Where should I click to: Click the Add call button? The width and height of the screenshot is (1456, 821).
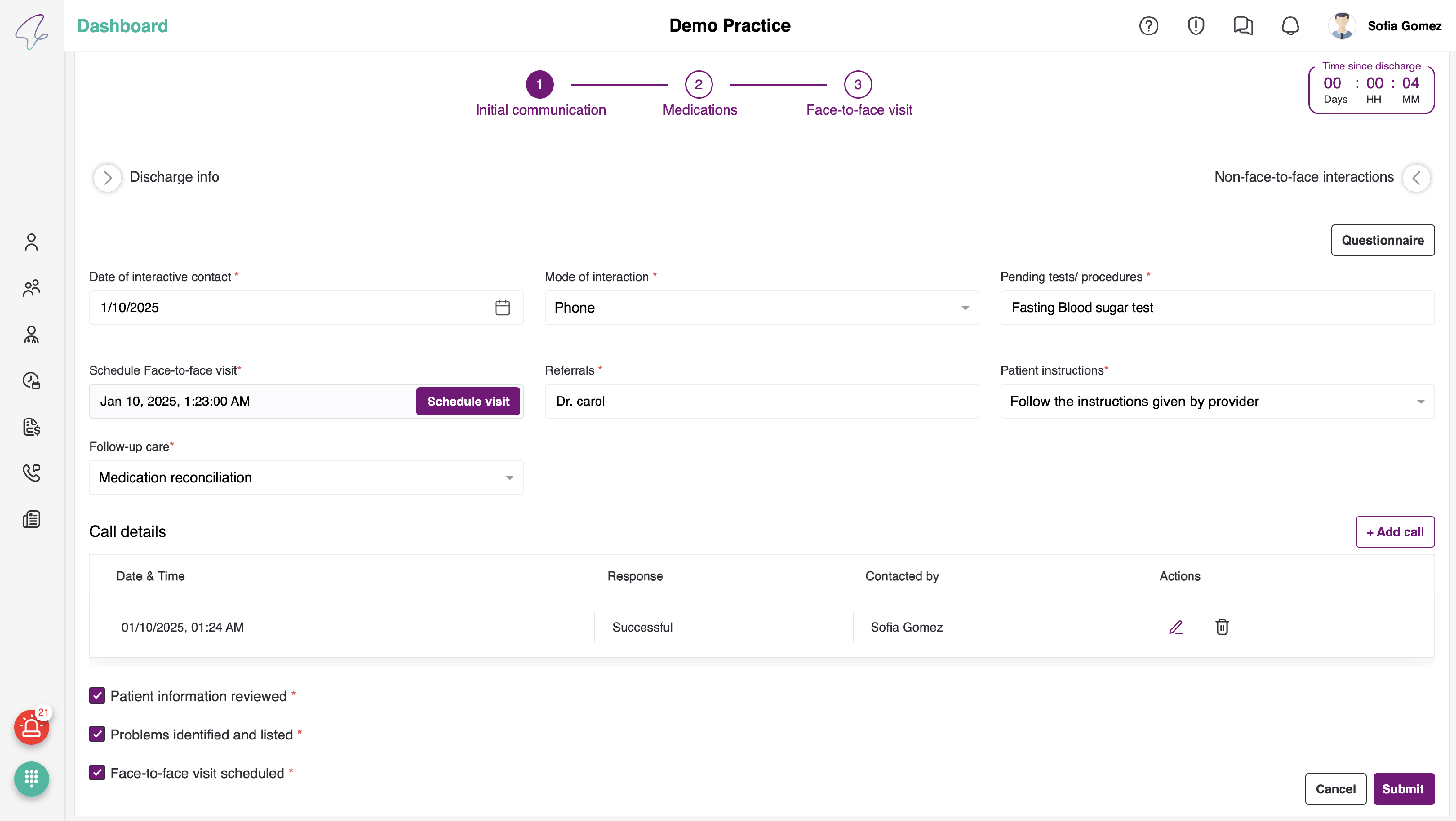click(1394, 532)
